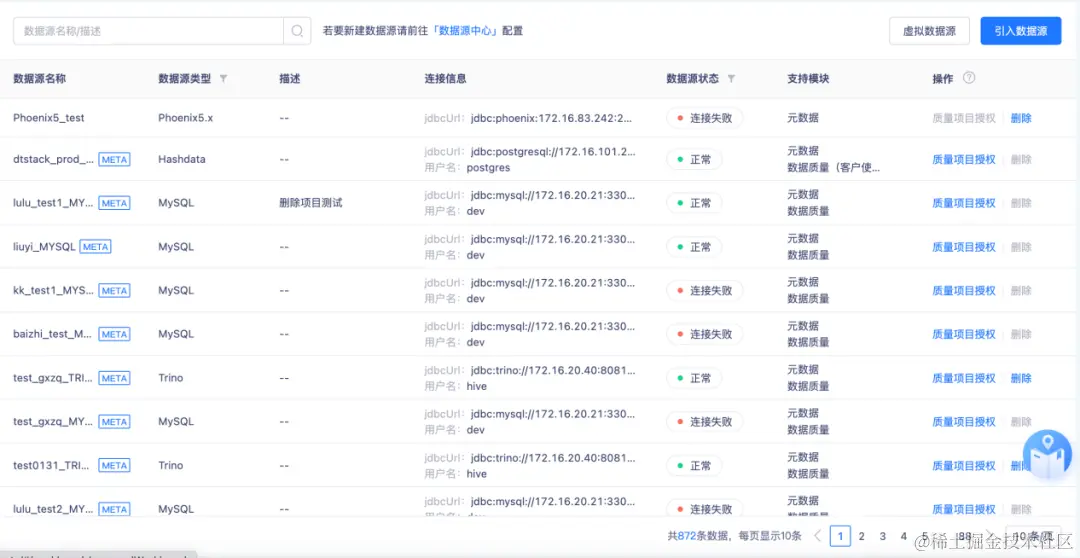Click META badge in test0131_TRI row
This screenshot has height=558, width=1080.
tap(114, 466)
